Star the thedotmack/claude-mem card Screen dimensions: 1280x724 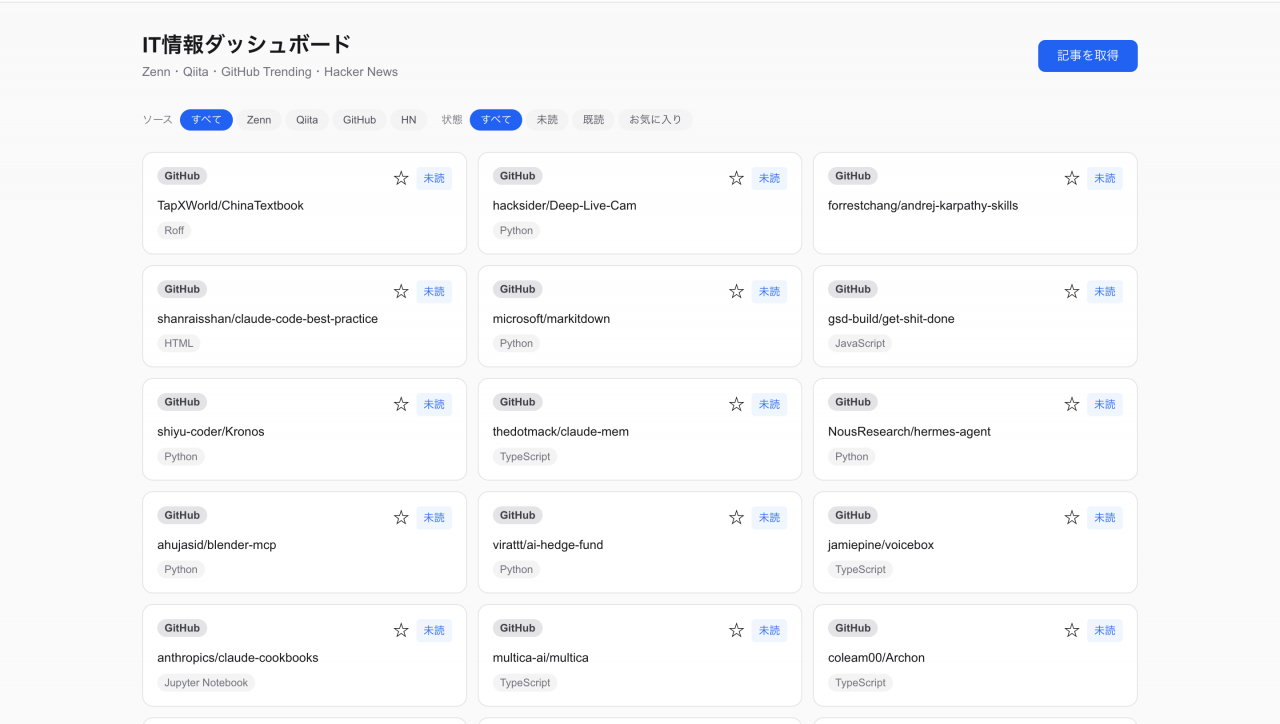point(736,404)
